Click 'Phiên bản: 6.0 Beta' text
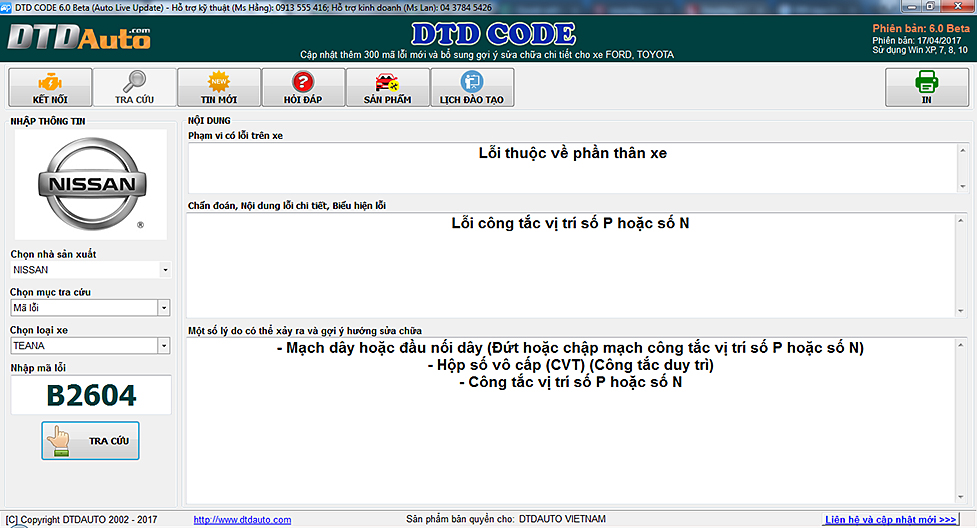977x528 pixels. tap(921, 29)
